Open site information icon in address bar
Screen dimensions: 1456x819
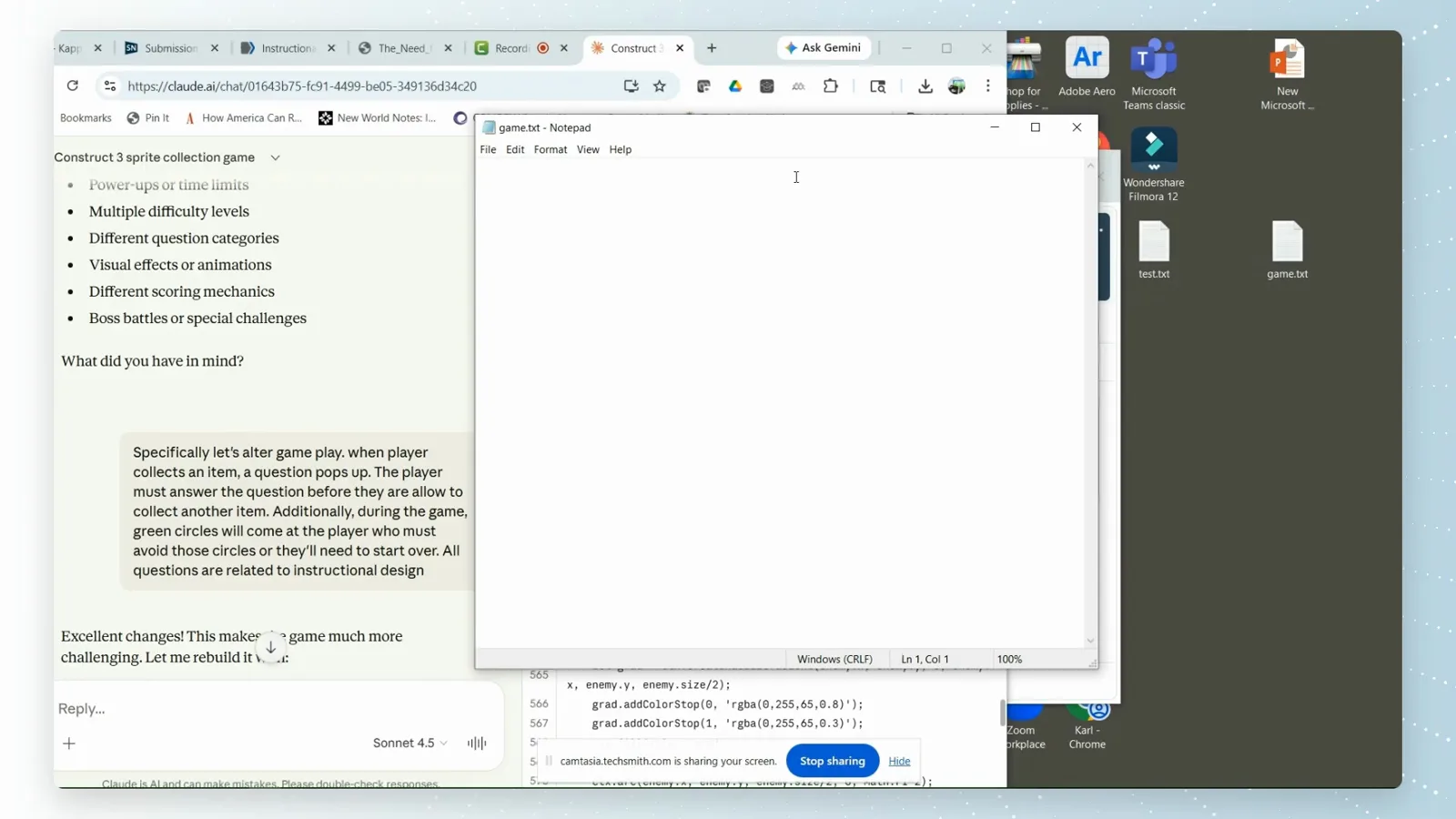110,86
